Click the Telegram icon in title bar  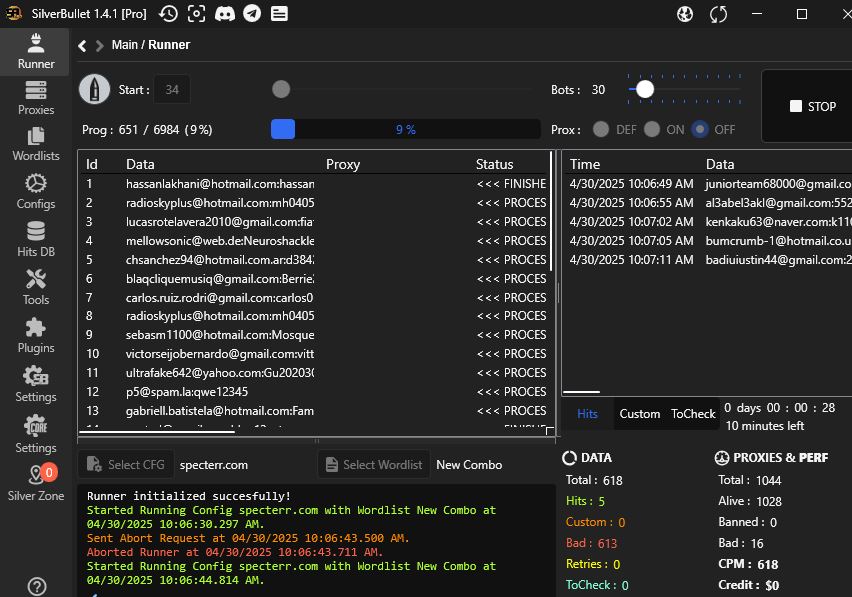[x=252, y=14]
